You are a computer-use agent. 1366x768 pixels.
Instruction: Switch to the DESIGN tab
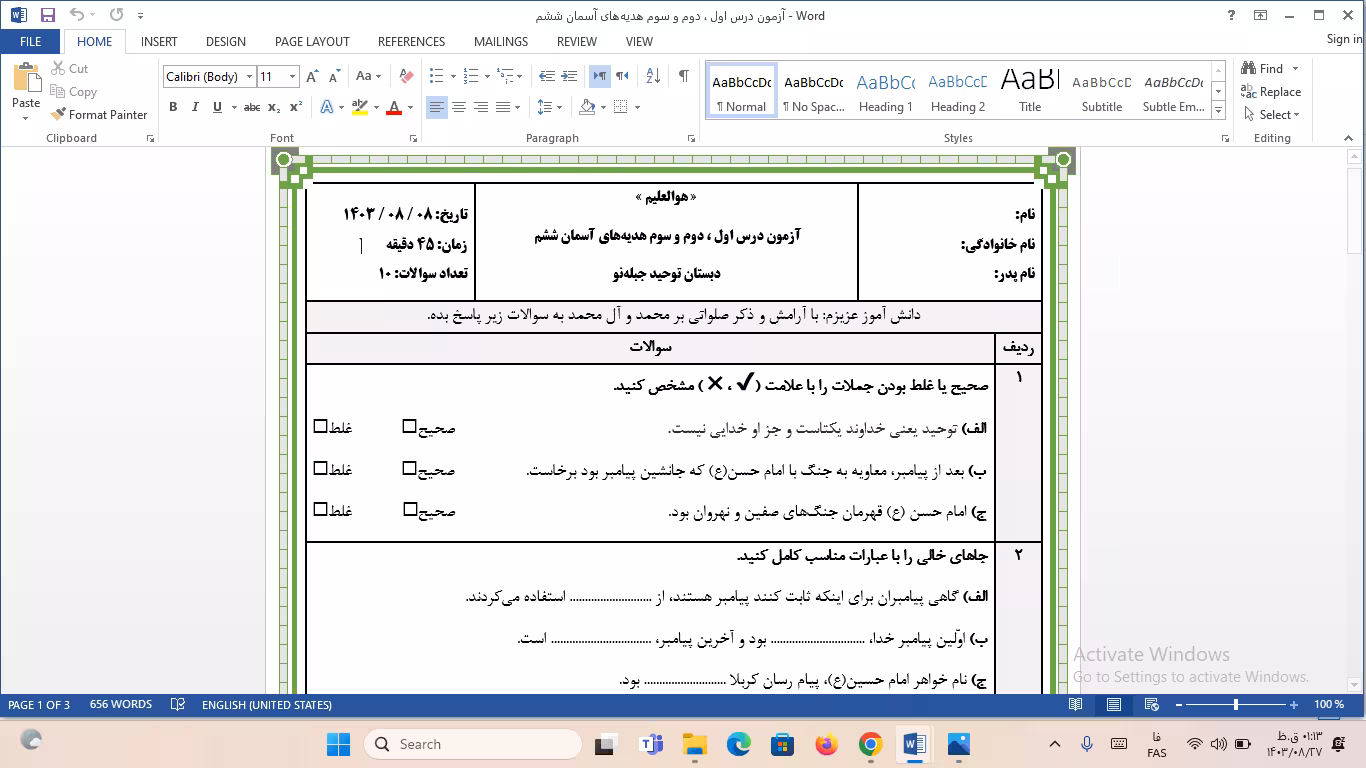(x=226, y=42)
